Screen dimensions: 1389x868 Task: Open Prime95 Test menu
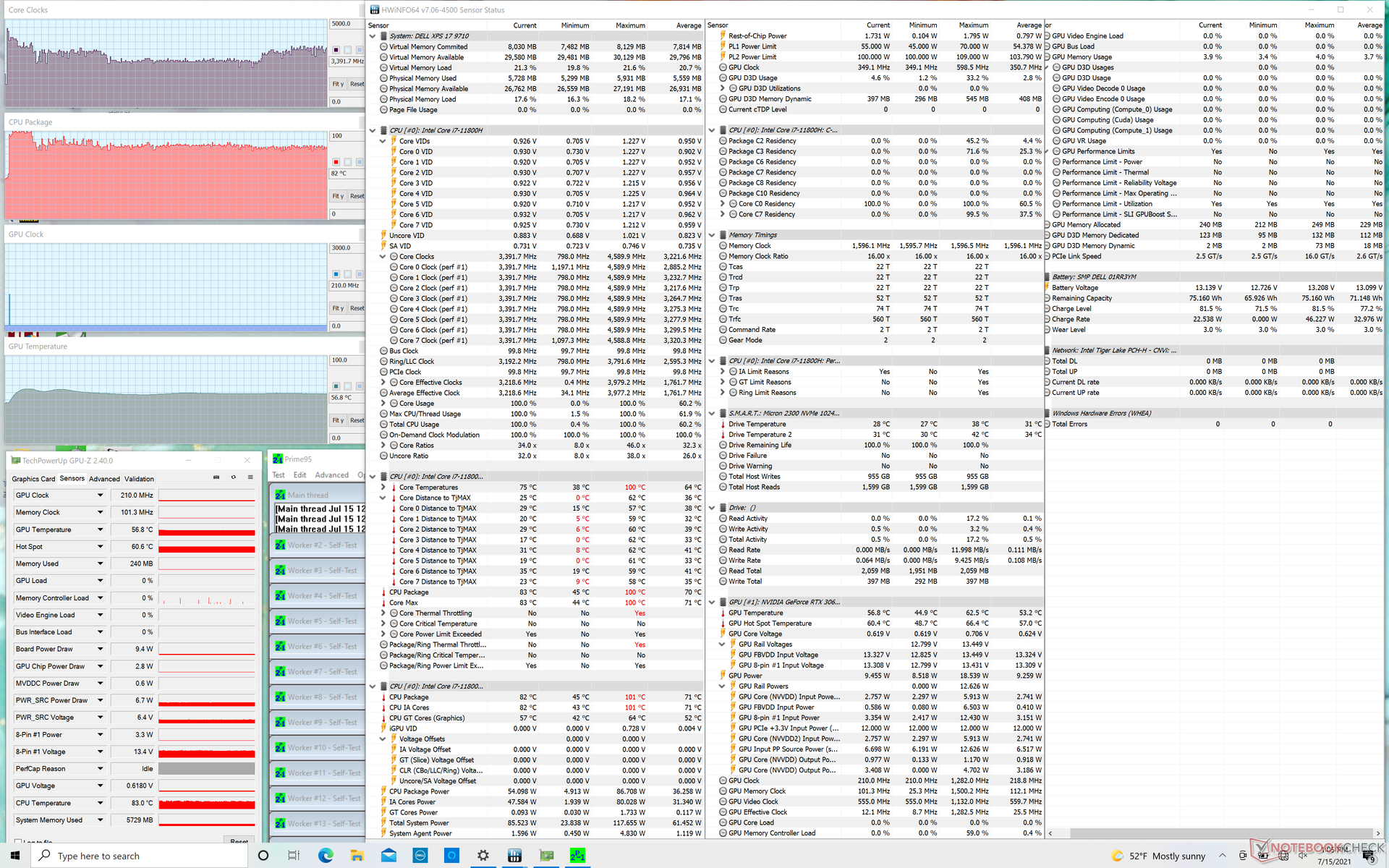tap(279, 475)
